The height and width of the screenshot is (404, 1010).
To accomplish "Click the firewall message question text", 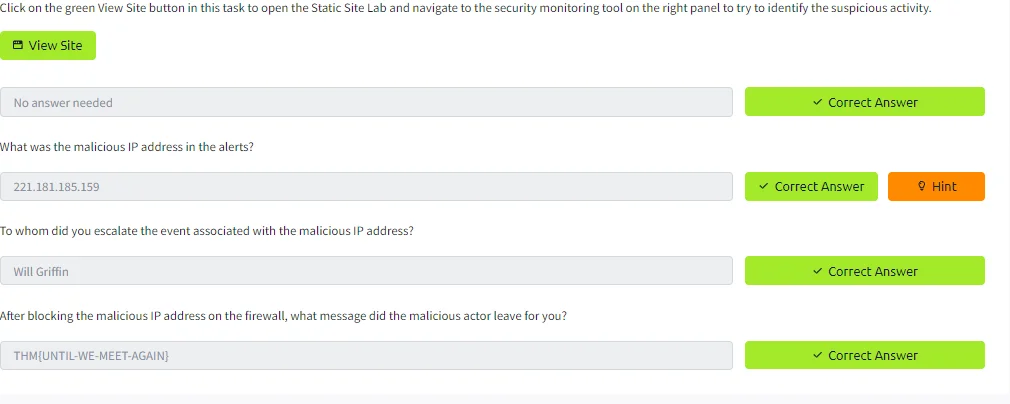I will [x=283, y=316].
